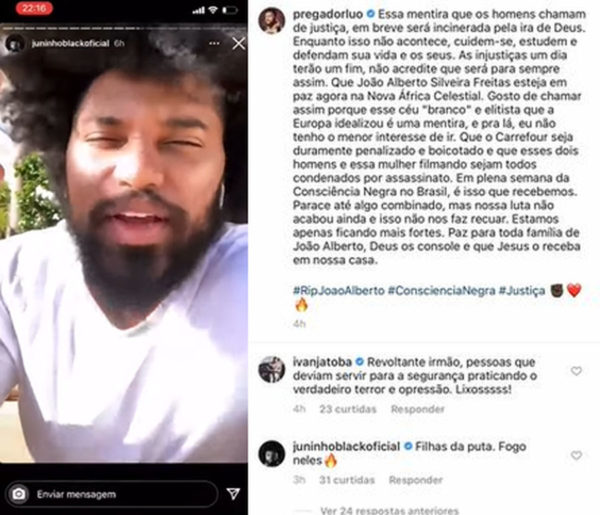Open juninhoblackoficial comment avatar

[272, 454]
